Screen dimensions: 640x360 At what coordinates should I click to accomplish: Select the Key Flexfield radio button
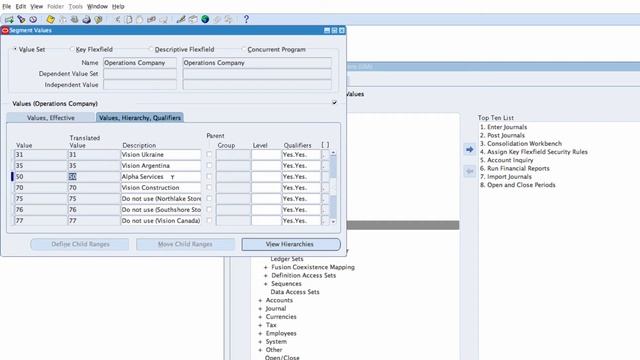[x=72, y=49]
